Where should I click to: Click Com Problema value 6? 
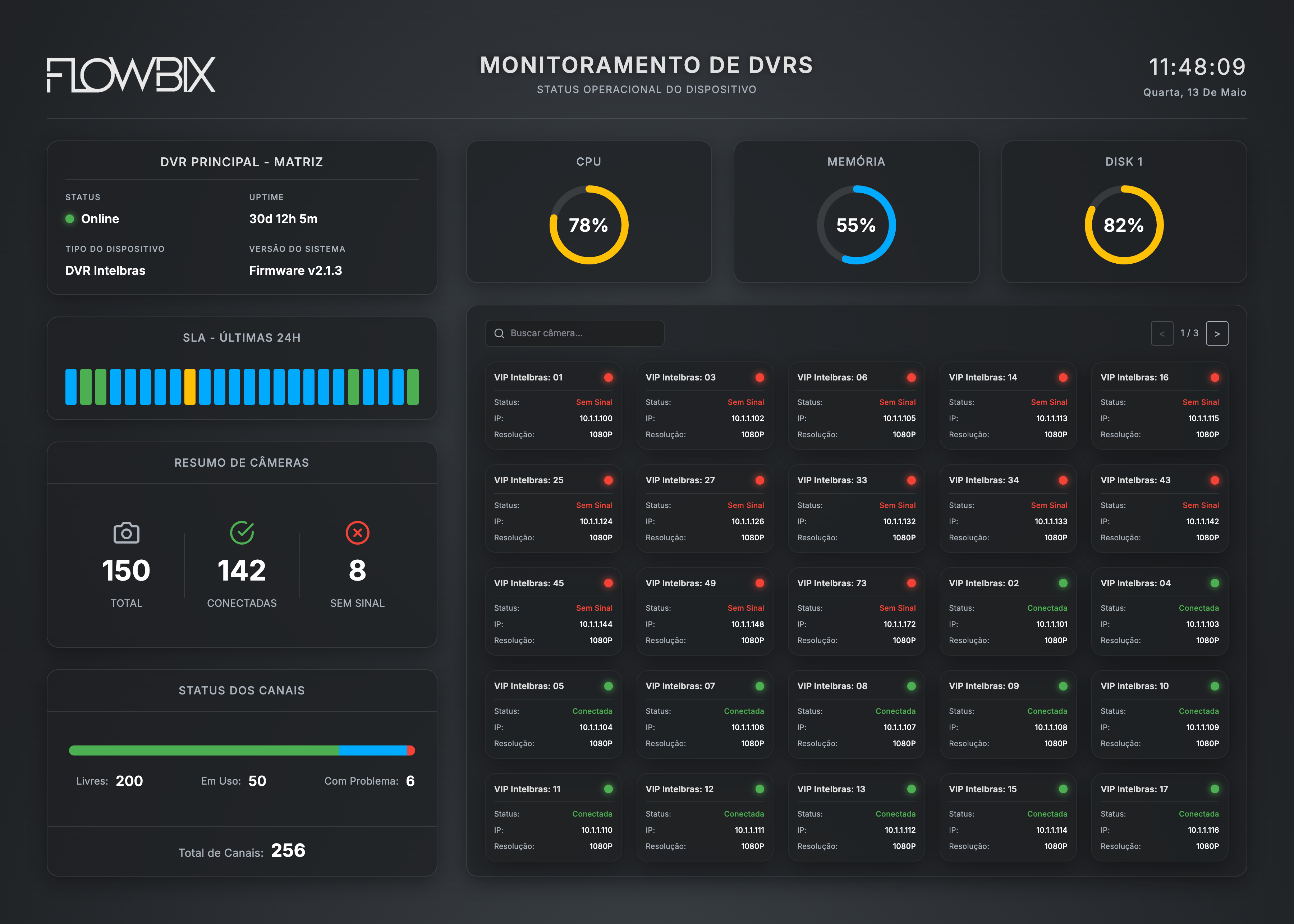tap(410, 781)
